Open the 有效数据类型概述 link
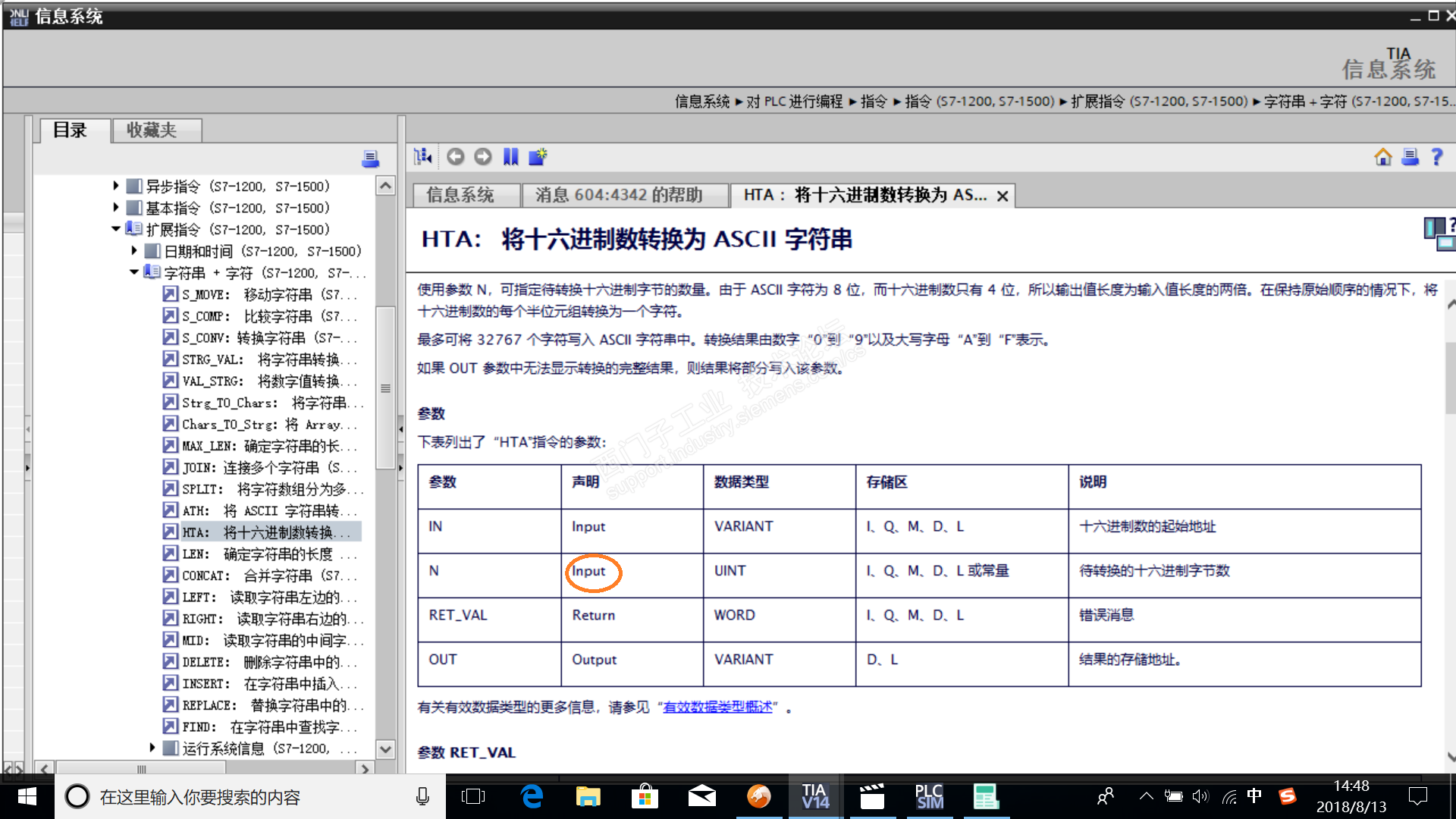Image resolution: width=1456 pixels, height=819 pixels. click(717, 708)
